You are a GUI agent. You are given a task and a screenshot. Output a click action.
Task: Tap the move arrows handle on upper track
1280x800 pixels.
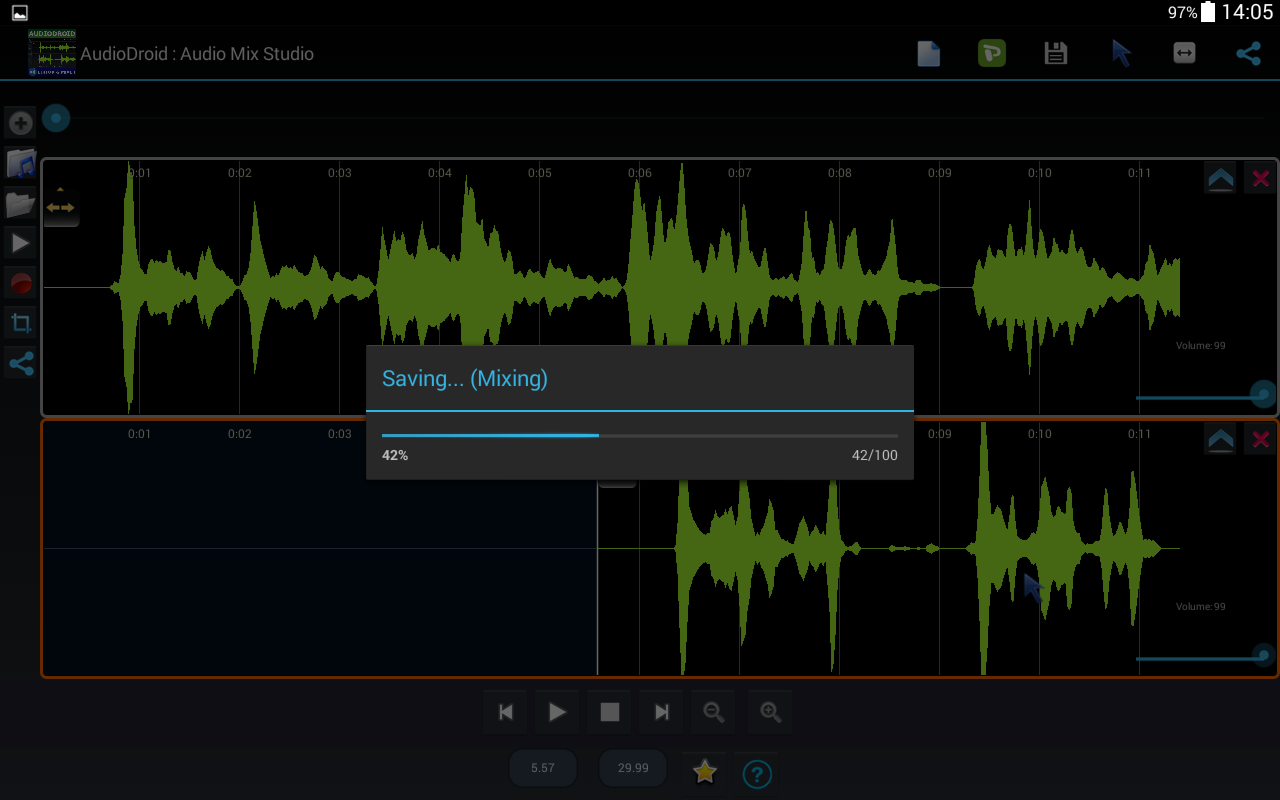point(61,206)
